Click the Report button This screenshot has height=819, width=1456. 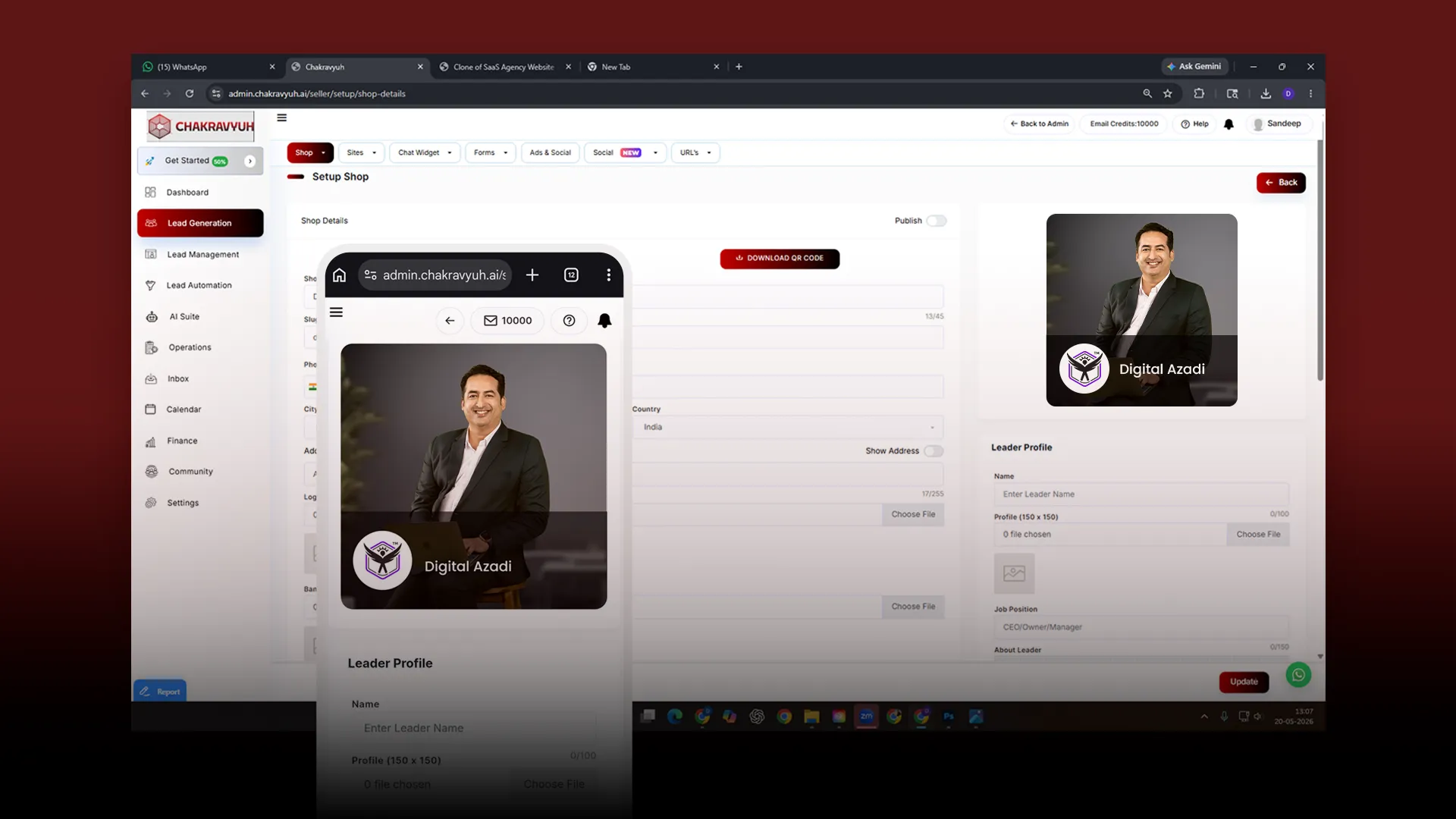tap(160, 692)
